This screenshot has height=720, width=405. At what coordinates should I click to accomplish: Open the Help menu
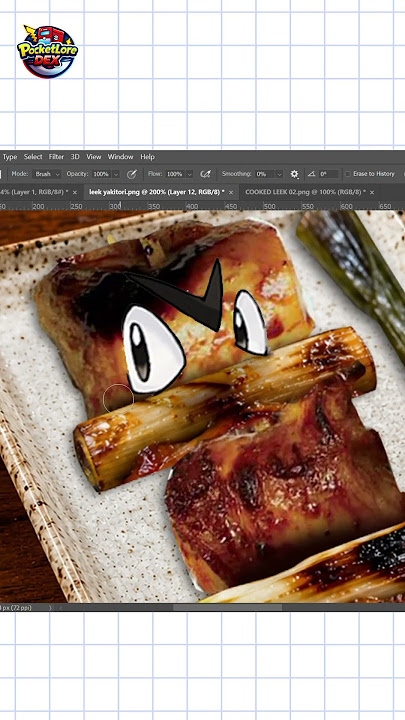pos(147,157)
